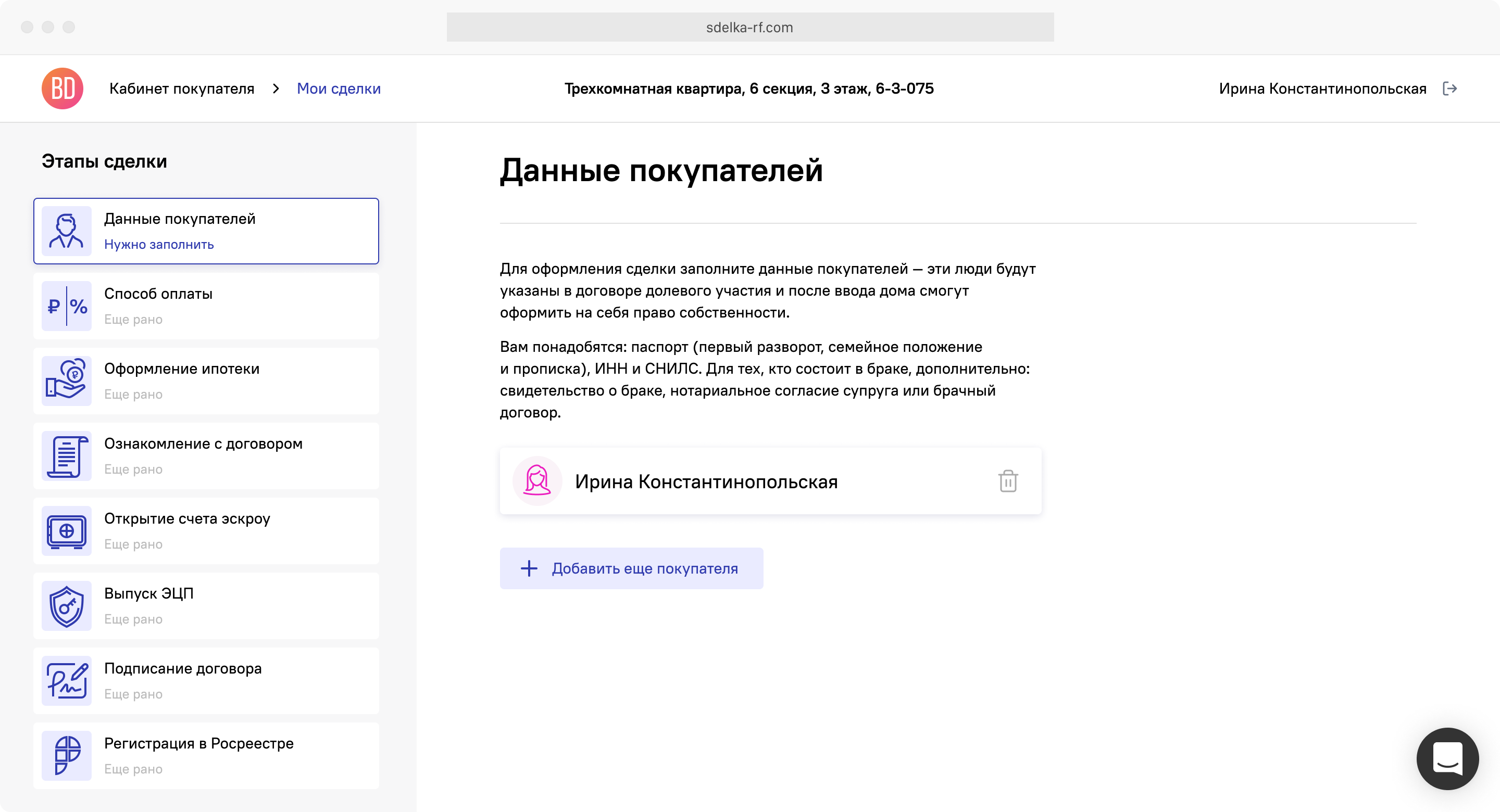
Task: Open the Способ оплаты stage
Action: coord(206,306)
